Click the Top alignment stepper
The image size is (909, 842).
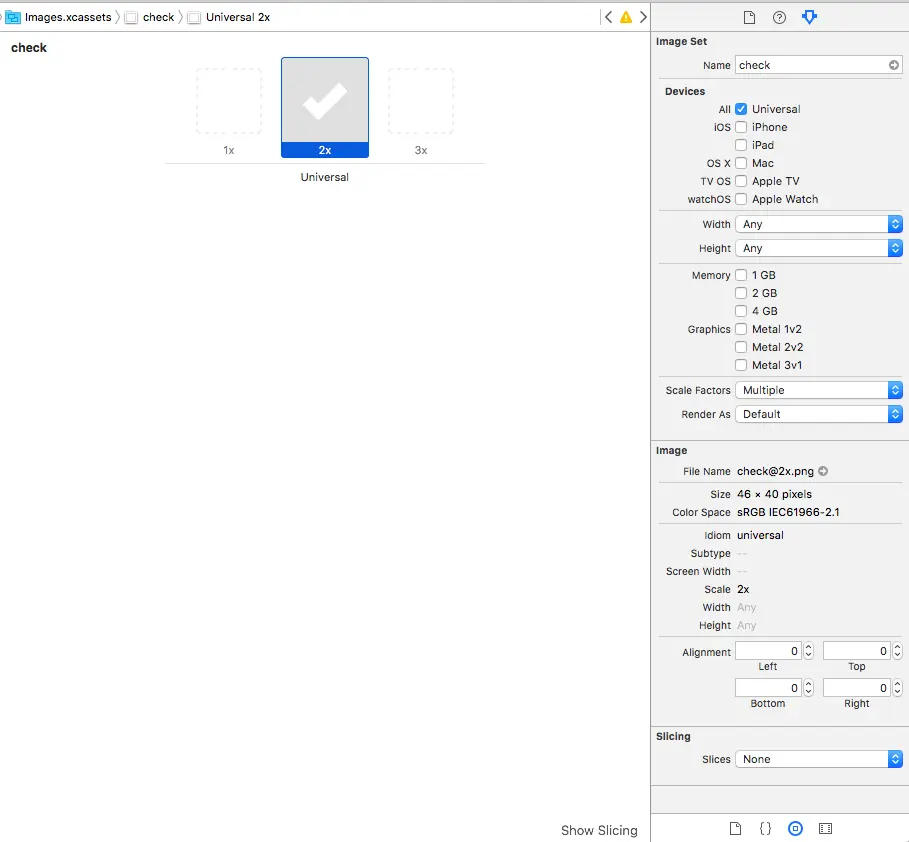click(897, 651)
